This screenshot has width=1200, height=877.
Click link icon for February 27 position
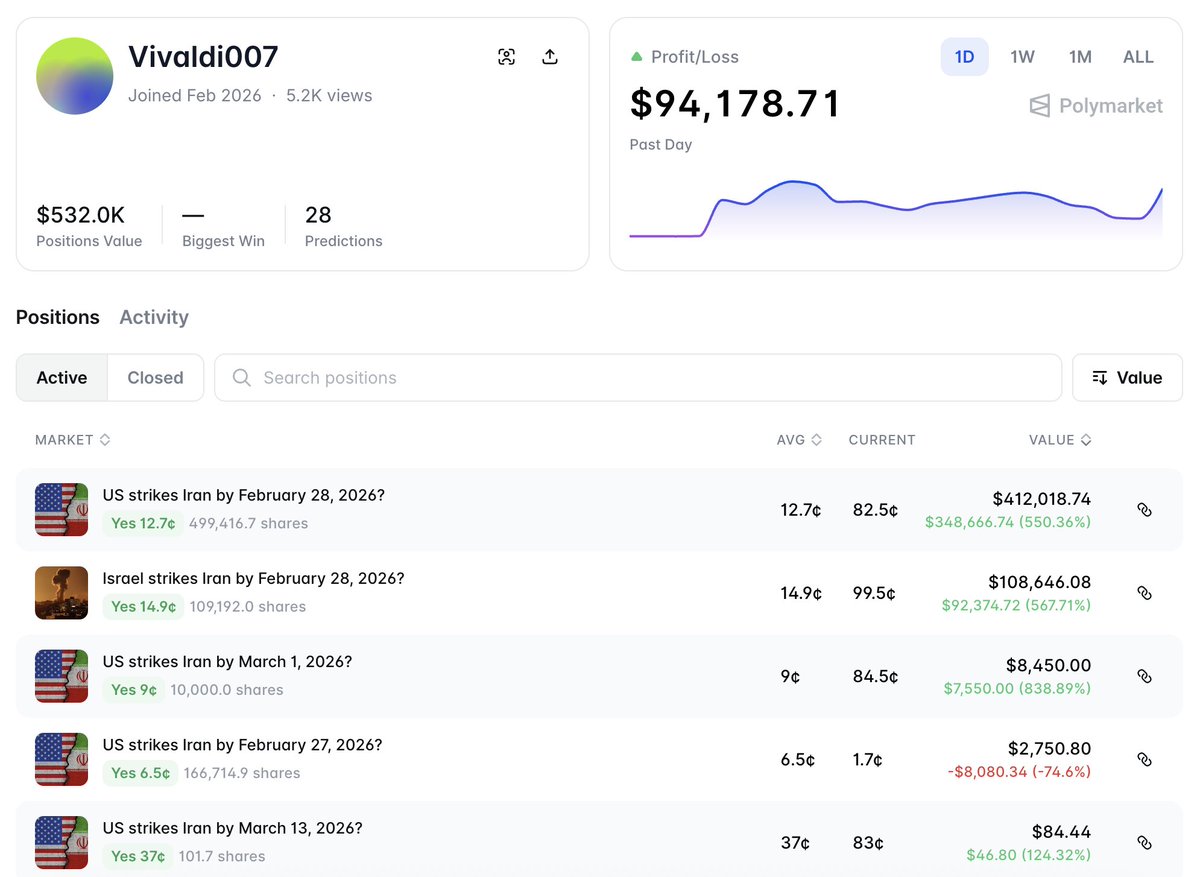click(1144, 759)
